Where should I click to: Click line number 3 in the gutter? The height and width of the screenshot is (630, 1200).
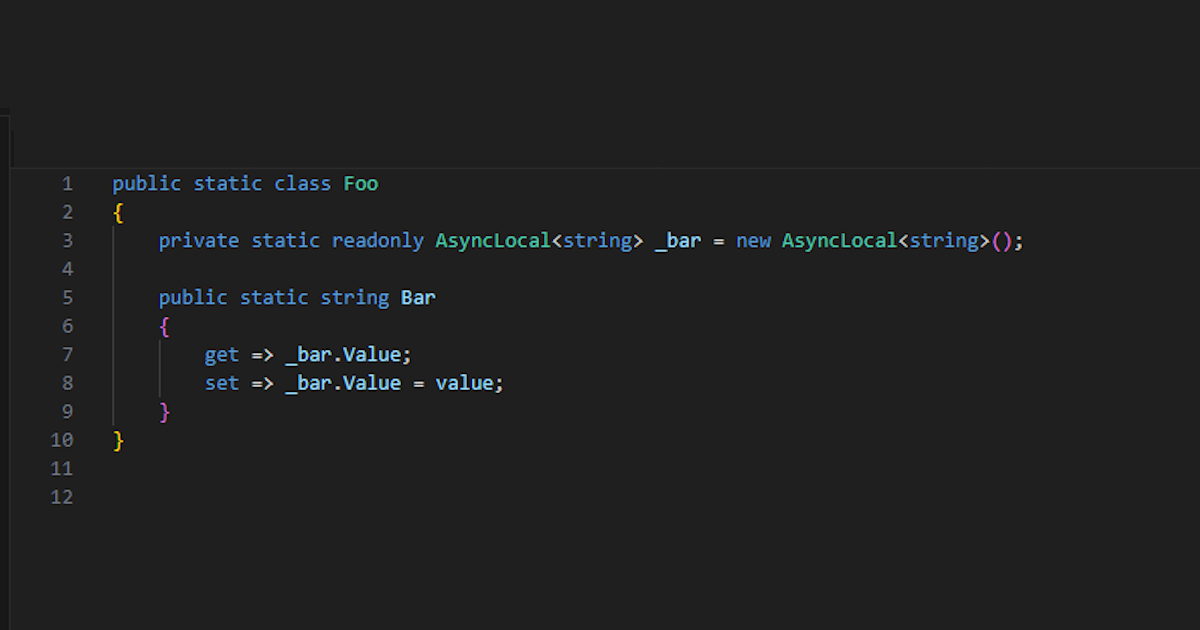click(67, 241)
